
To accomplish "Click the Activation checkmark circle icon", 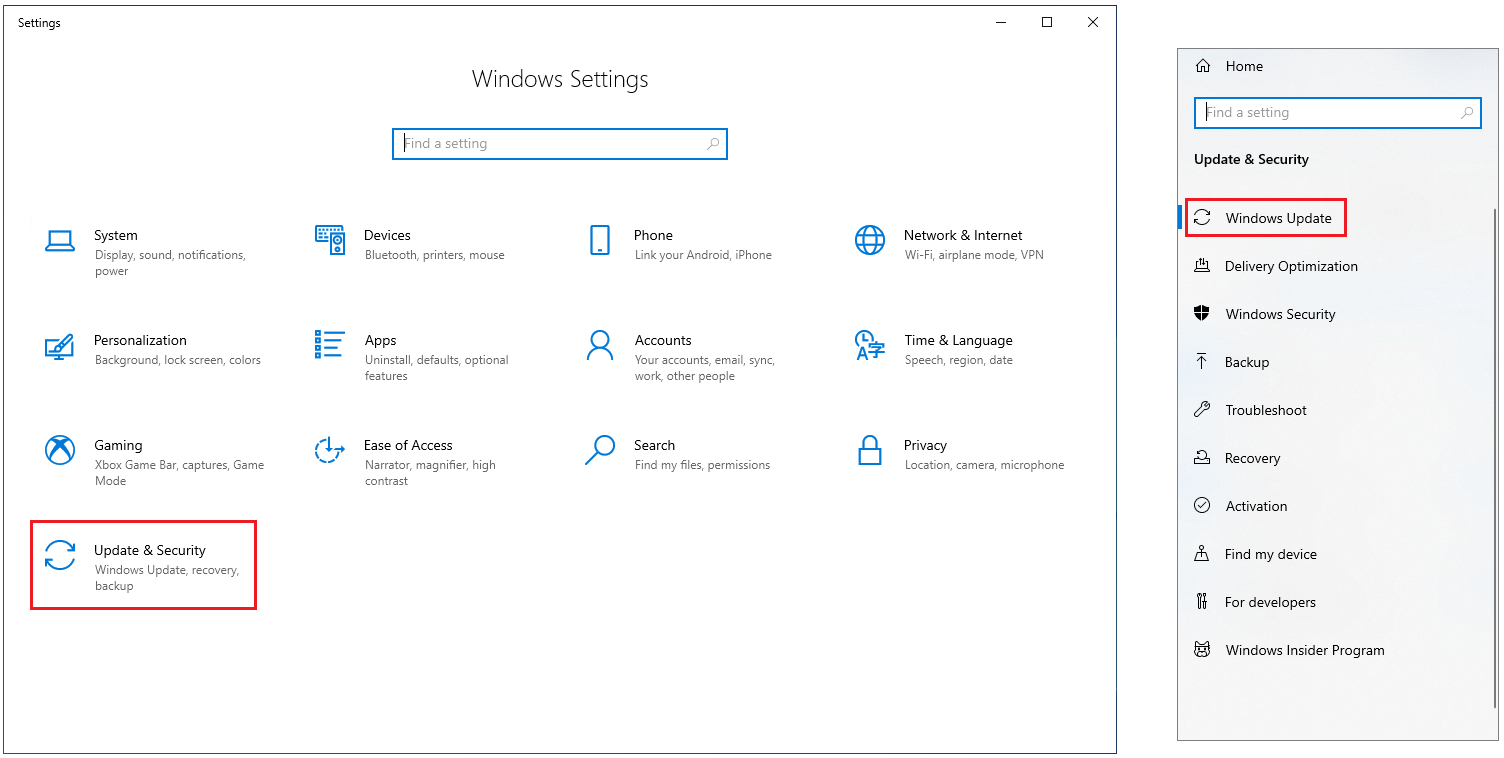I will click(1202, 506).
